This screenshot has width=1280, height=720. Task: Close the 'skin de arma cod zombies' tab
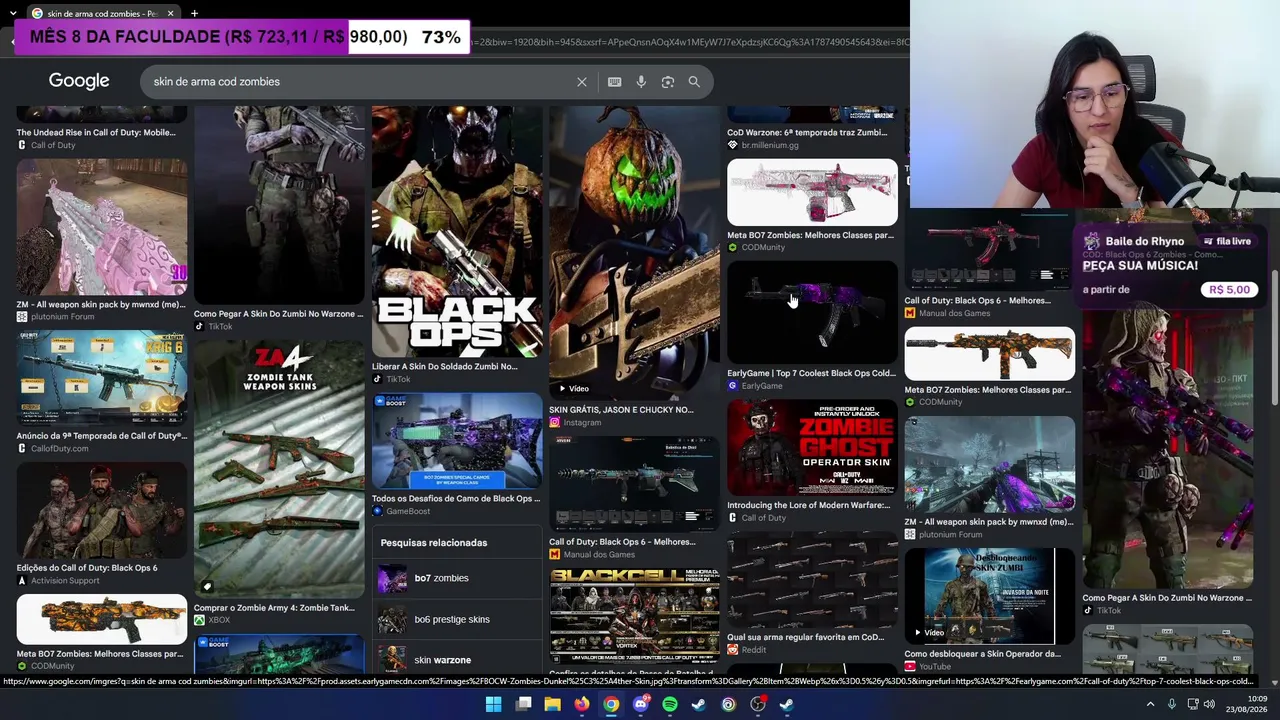pos(170,13)
